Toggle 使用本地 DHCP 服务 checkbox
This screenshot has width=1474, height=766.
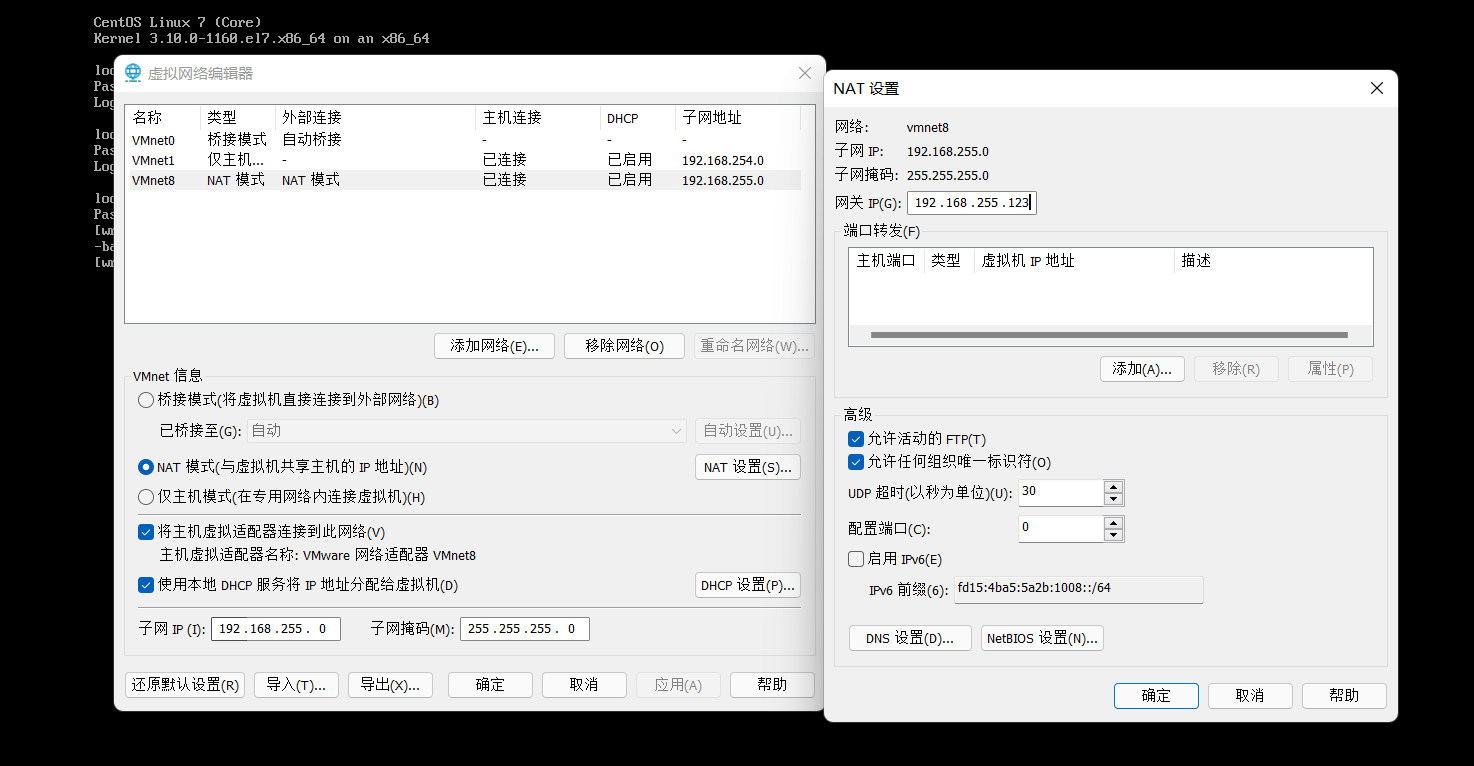click(146, 585)
